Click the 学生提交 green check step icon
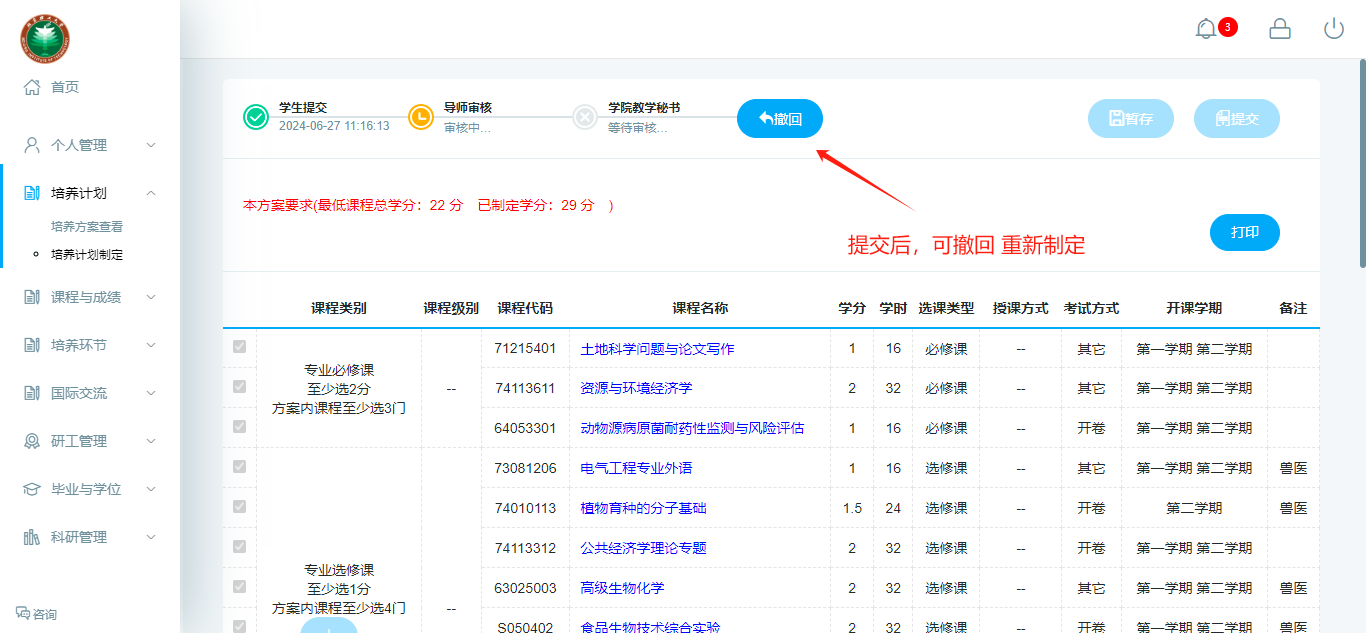 coord(256,117)
